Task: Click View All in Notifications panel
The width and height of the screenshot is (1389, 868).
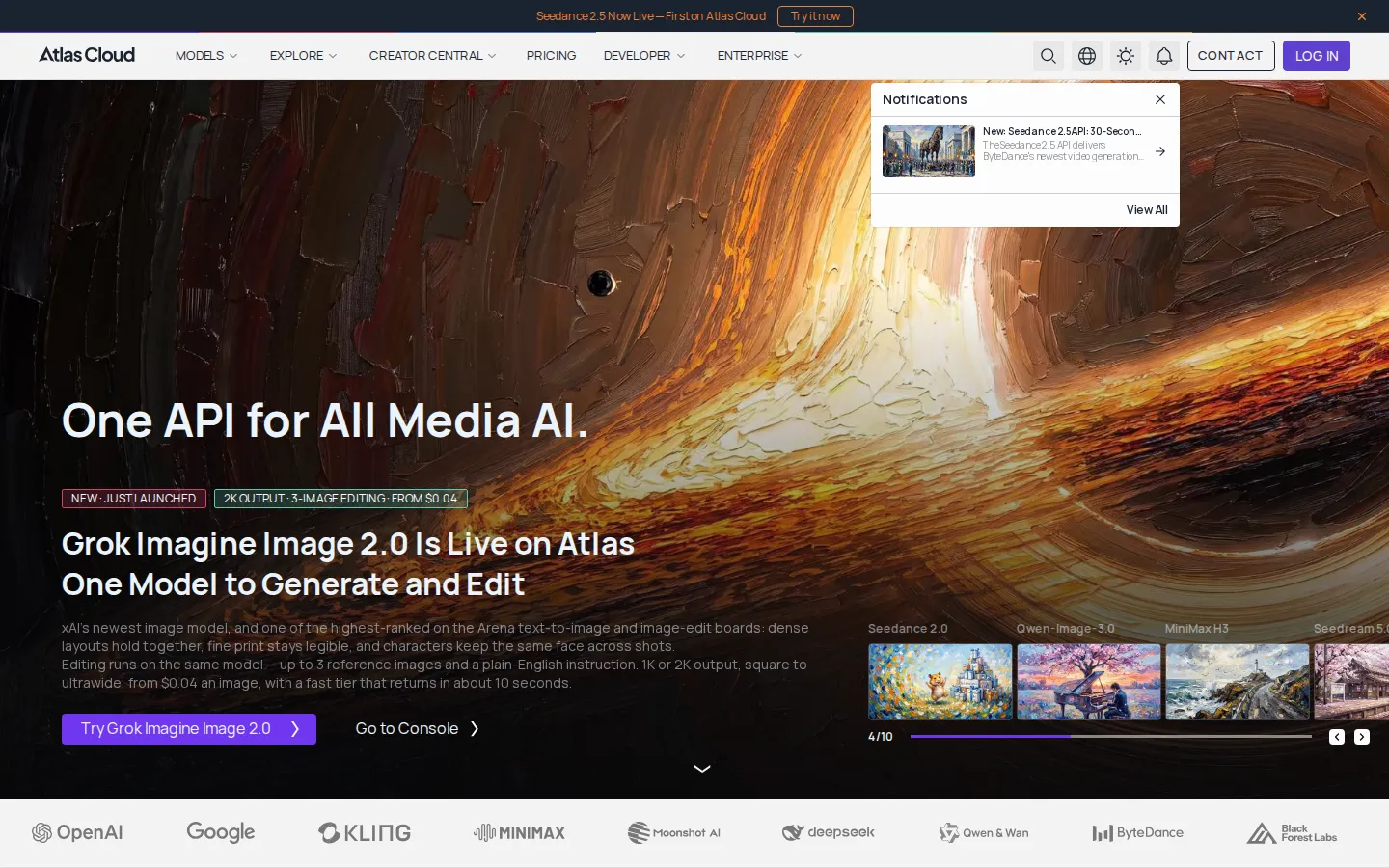Action: (1147, 210)
